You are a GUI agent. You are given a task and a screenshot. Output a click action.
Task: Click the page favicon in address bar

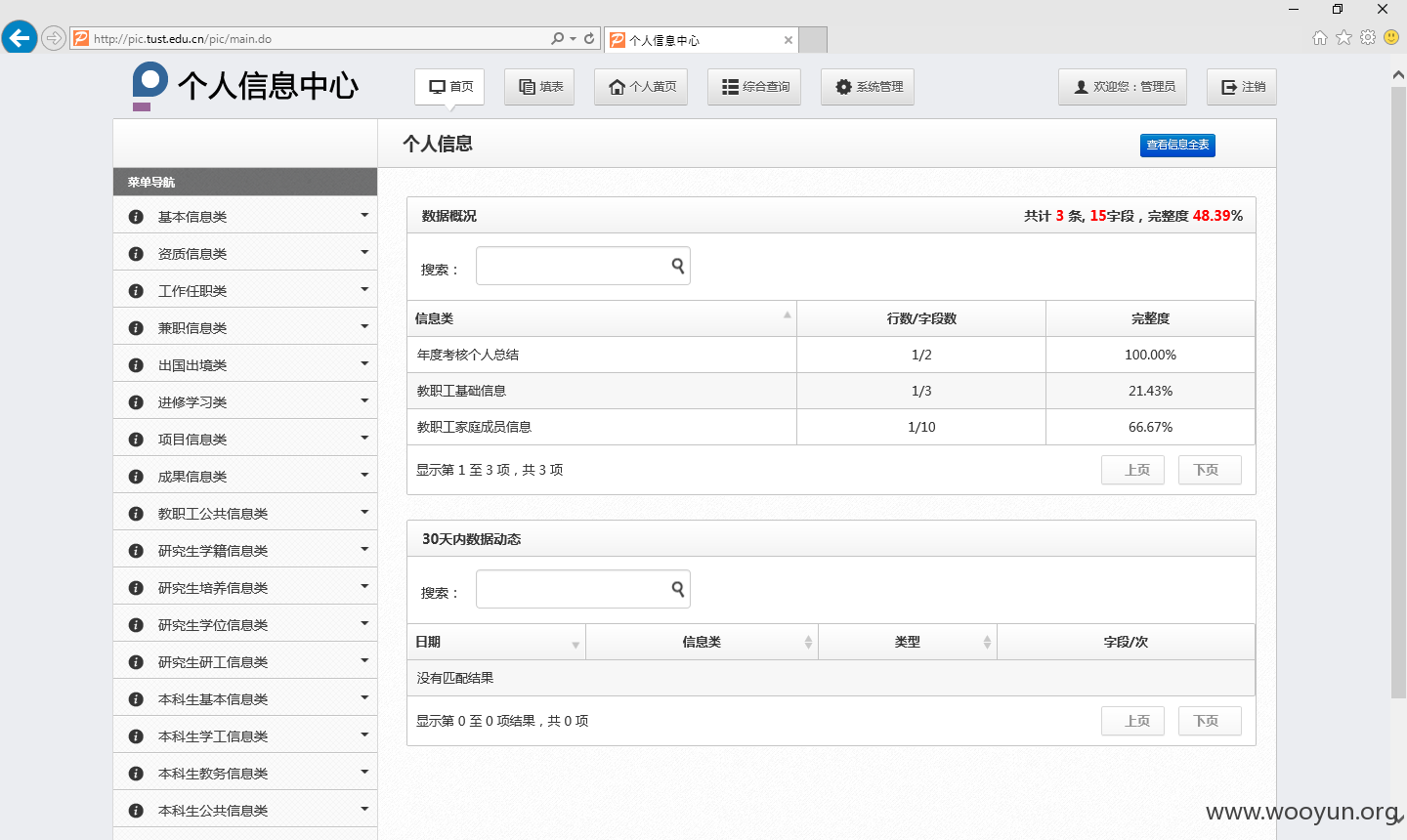81,39
